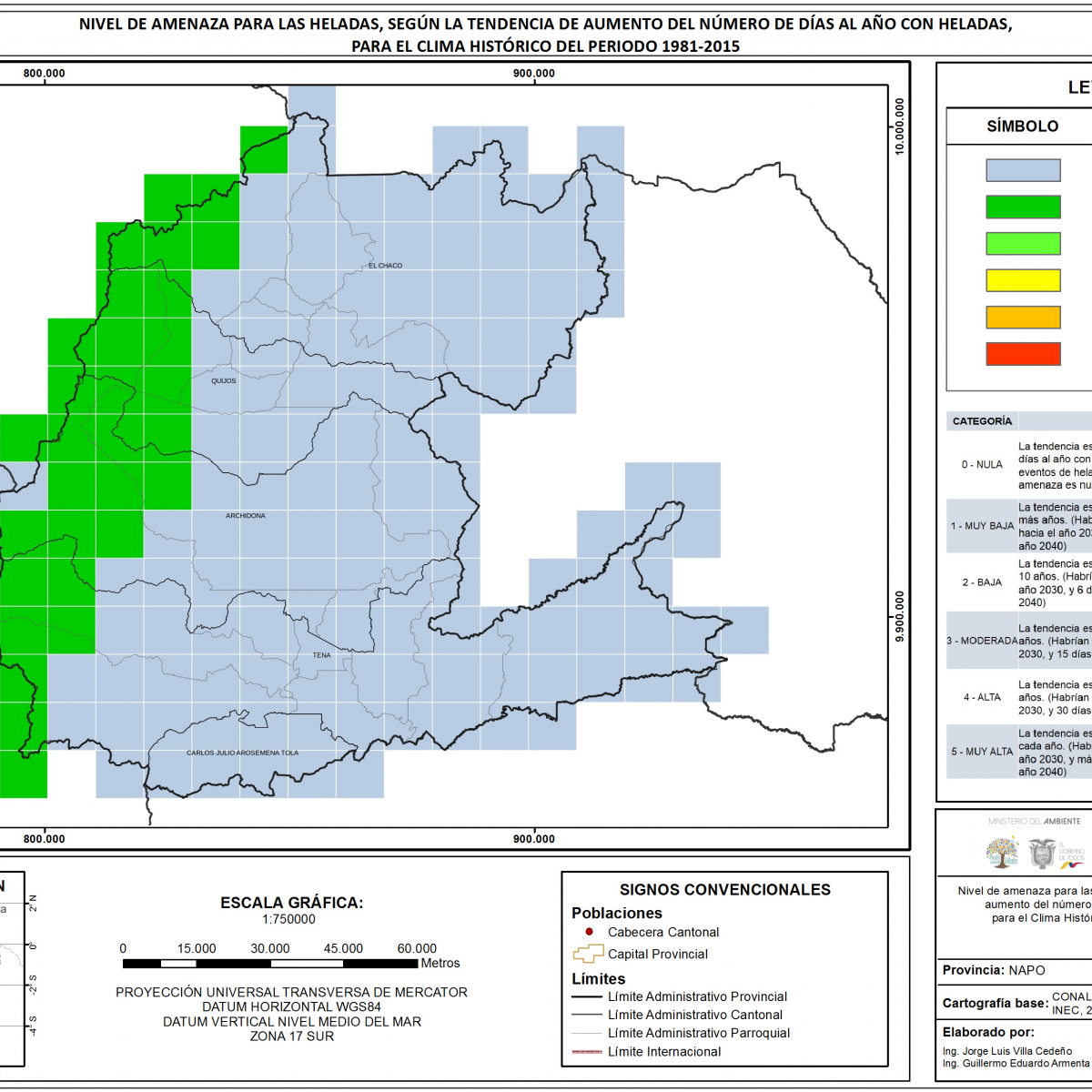Click the Capital Provincial legend symbol
This screenshot has width=1092, height=1092.
[588, 954]
